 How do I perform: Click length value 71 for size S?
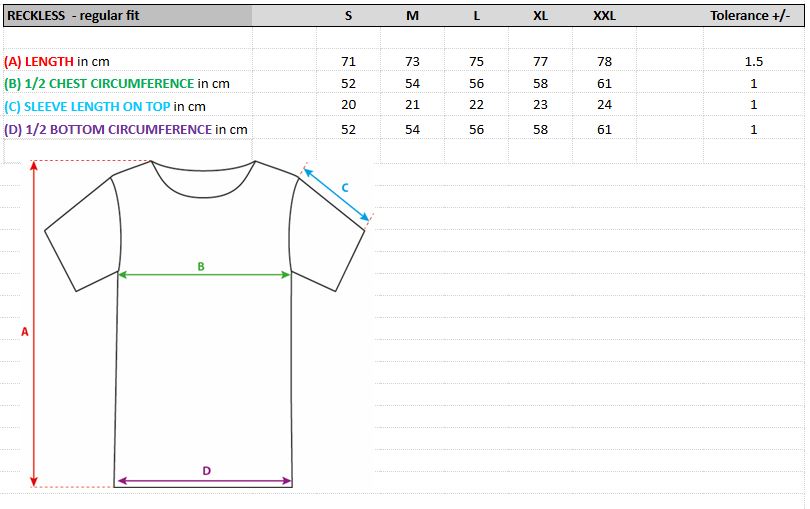click(349, 61)
